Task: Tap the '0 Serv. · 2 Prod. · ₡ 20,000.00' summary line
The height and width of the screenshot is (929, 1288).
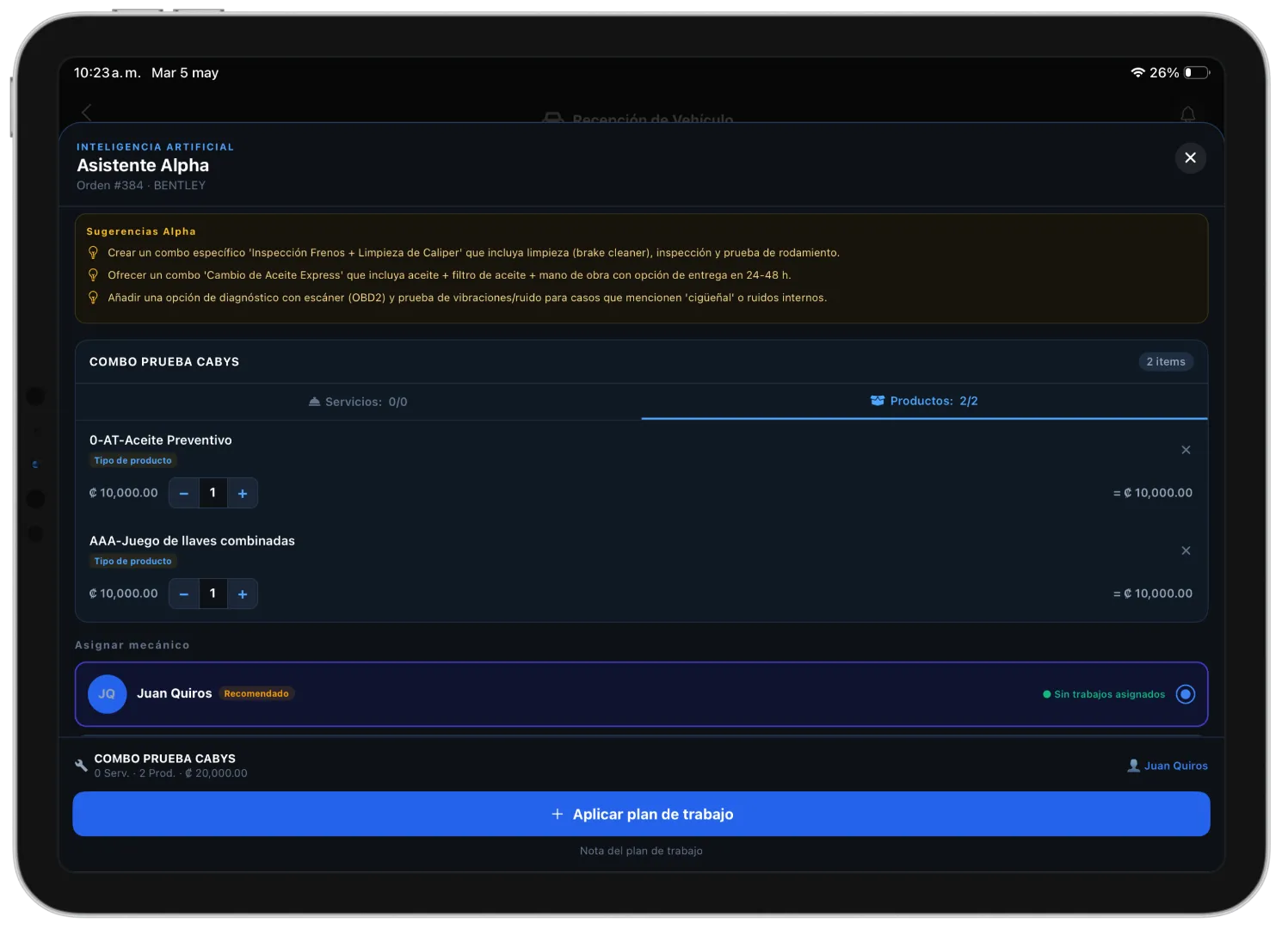Action: (x=170, y=773)
